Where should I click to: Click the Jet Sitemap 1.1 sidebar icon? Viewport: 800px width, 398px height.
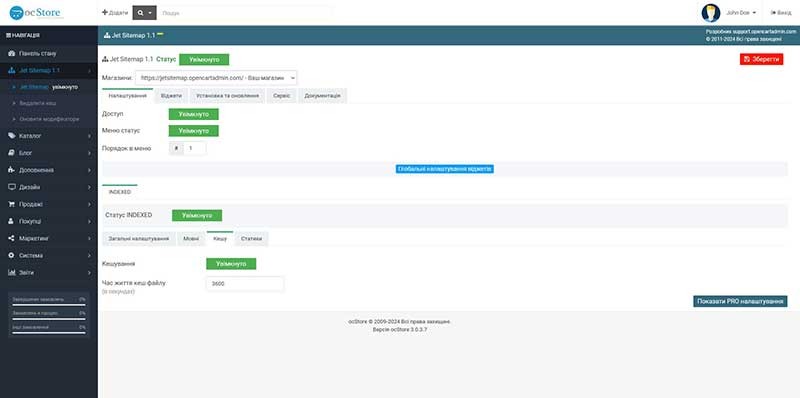pyautogui.click(x=12, y=70)
